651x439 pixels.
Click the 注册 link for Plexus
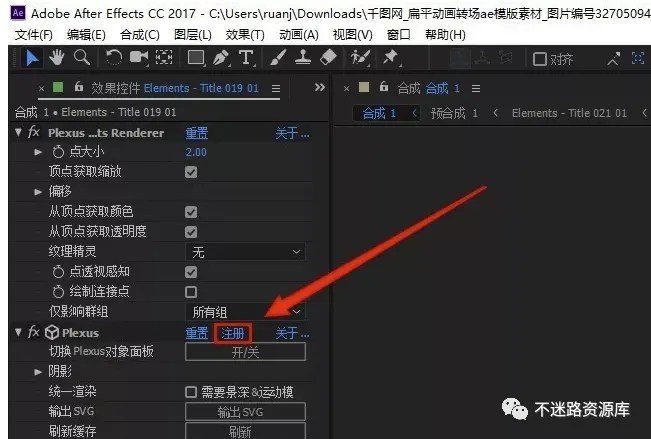click(233, 333)
